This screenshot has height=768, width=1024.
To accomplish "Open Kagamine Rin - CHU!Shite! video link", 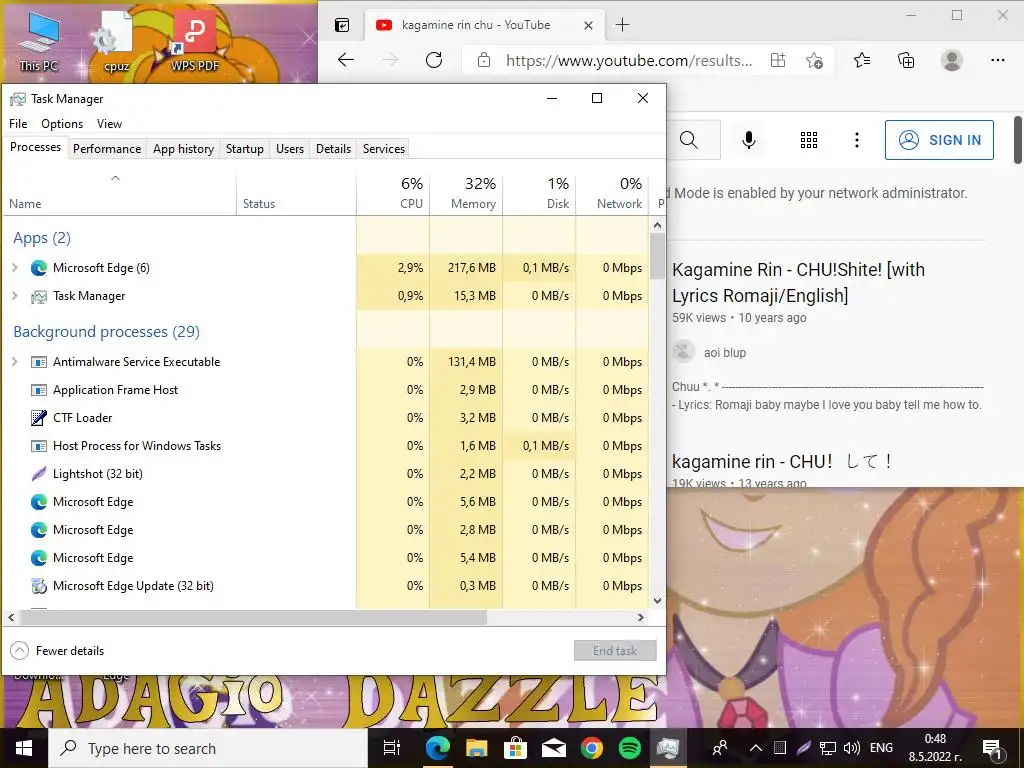I will [x=798, y=283].
